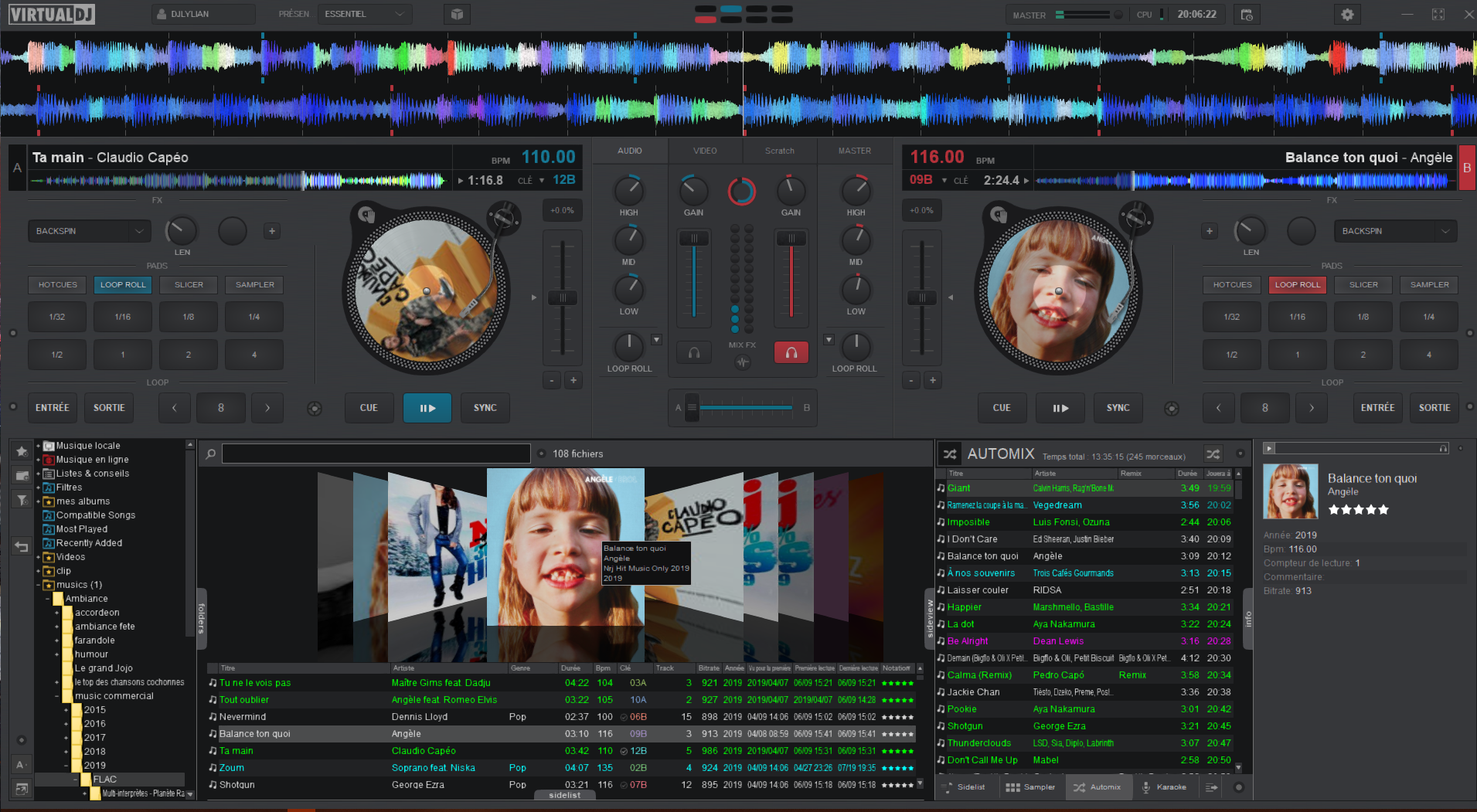Toggle the left deck headphone cue button
The height and width of the screenshot is (812, 1477).
(x=694, y=353)
